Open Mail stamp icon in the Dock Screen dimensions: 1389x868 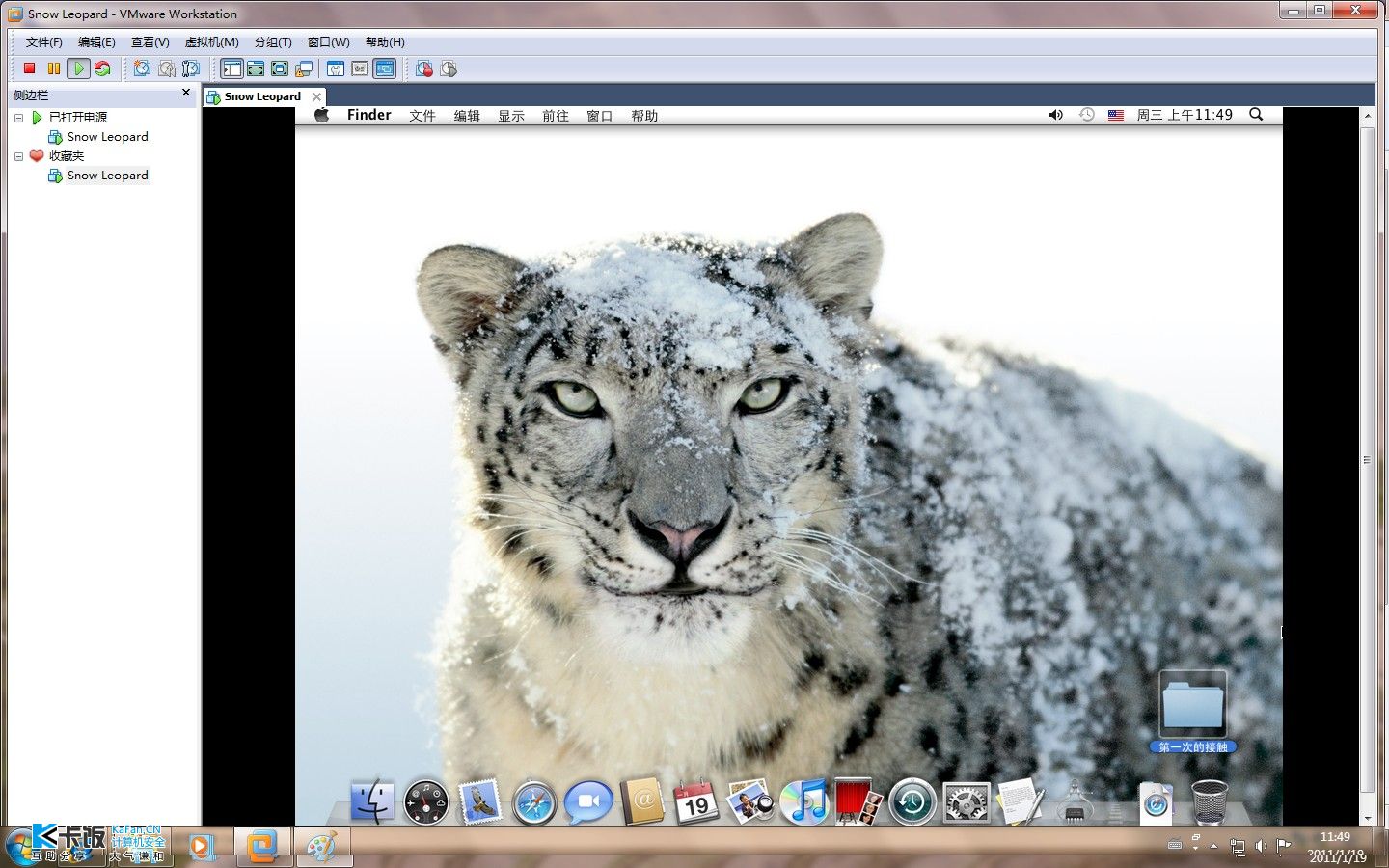click(479, 801)
